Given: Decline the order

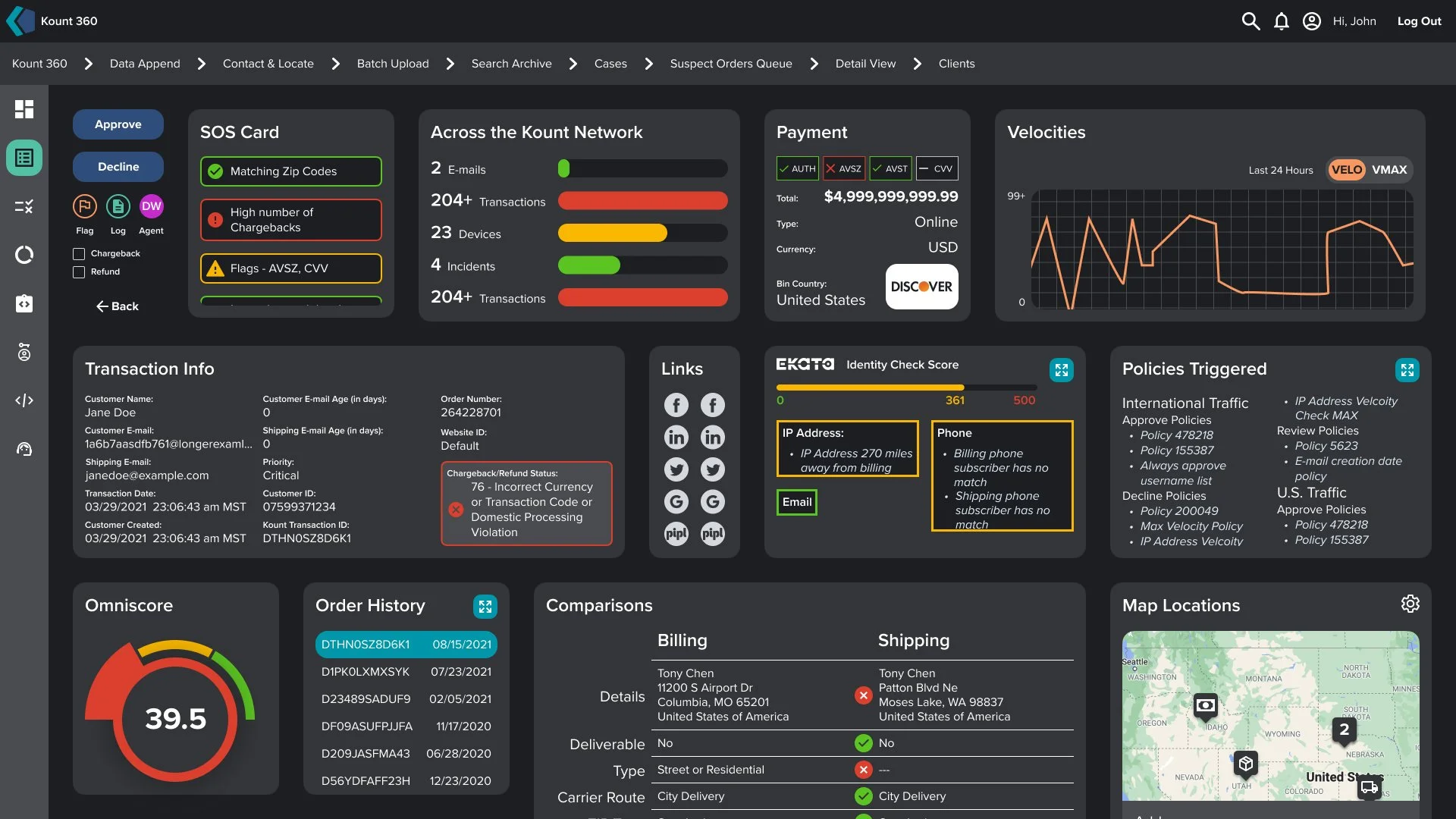Looking at the screenshot, I should click(x=118, y=167).
